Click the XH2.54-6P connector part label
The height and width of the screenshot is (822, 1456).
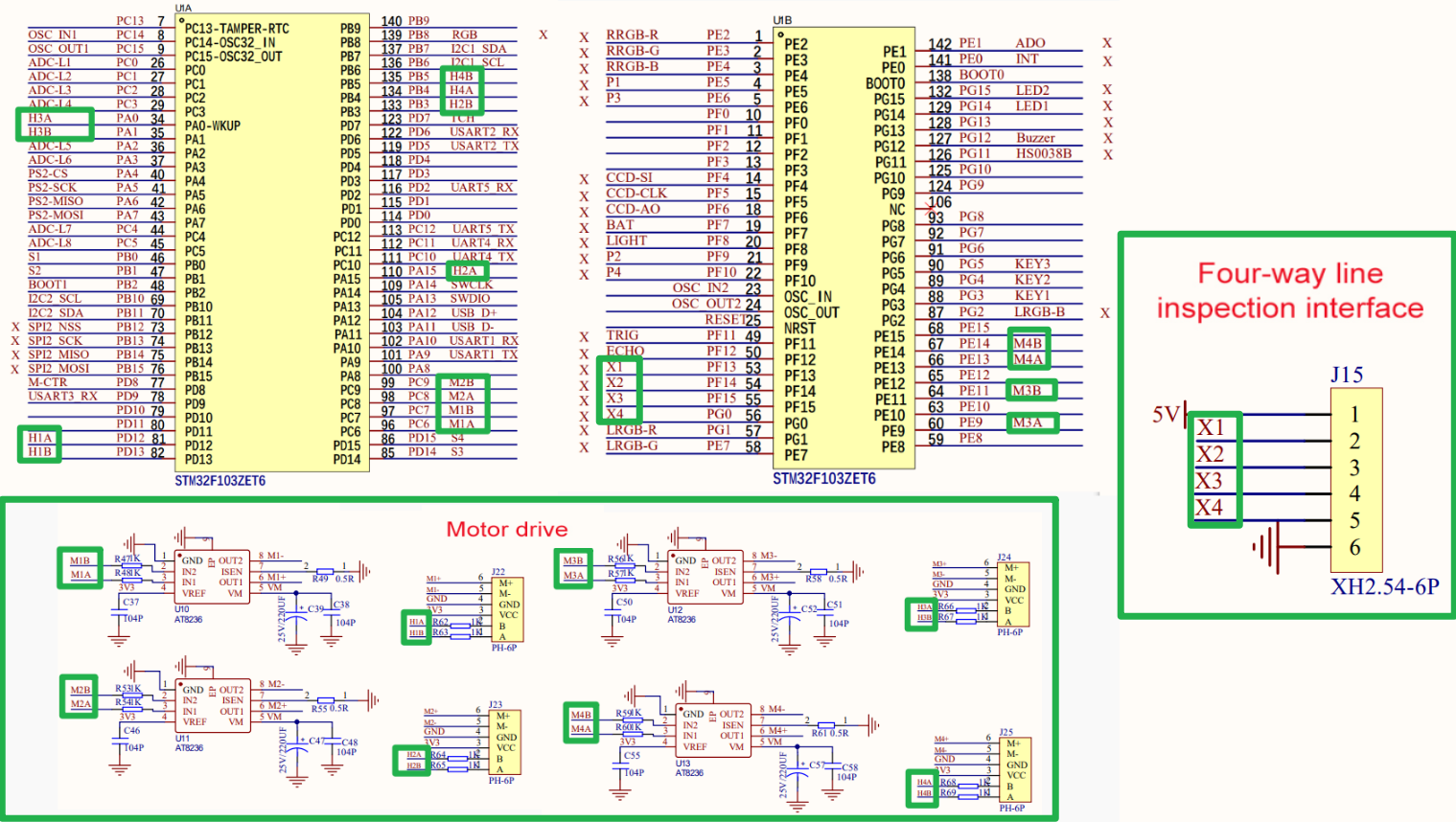coord(1384,586)
